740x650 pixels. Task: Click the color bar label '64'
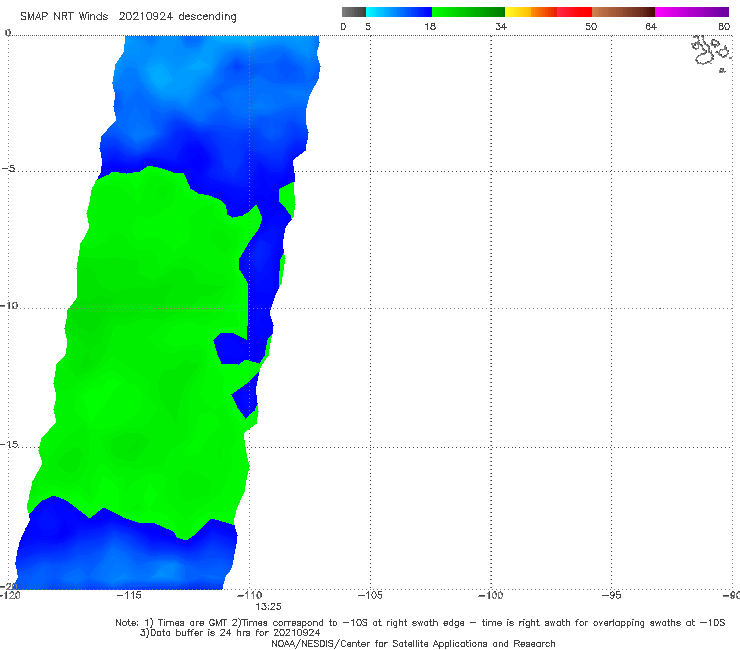pyautogui.click(x=651, y=27)
